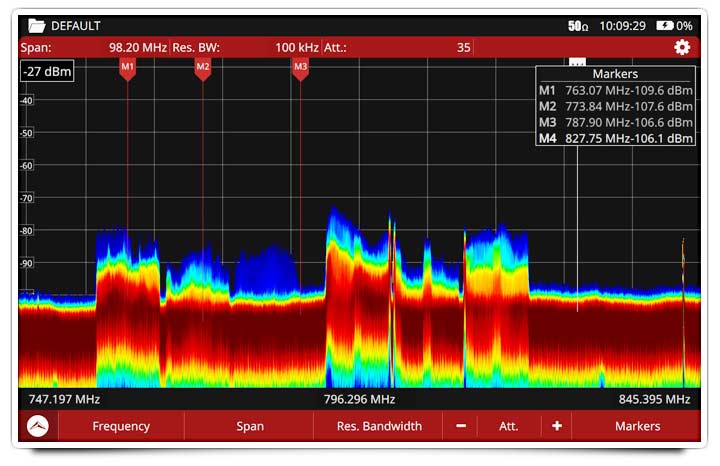Tap the 0% battery percentage
Viewport: 720px width, 466px height.
(684, 26)
